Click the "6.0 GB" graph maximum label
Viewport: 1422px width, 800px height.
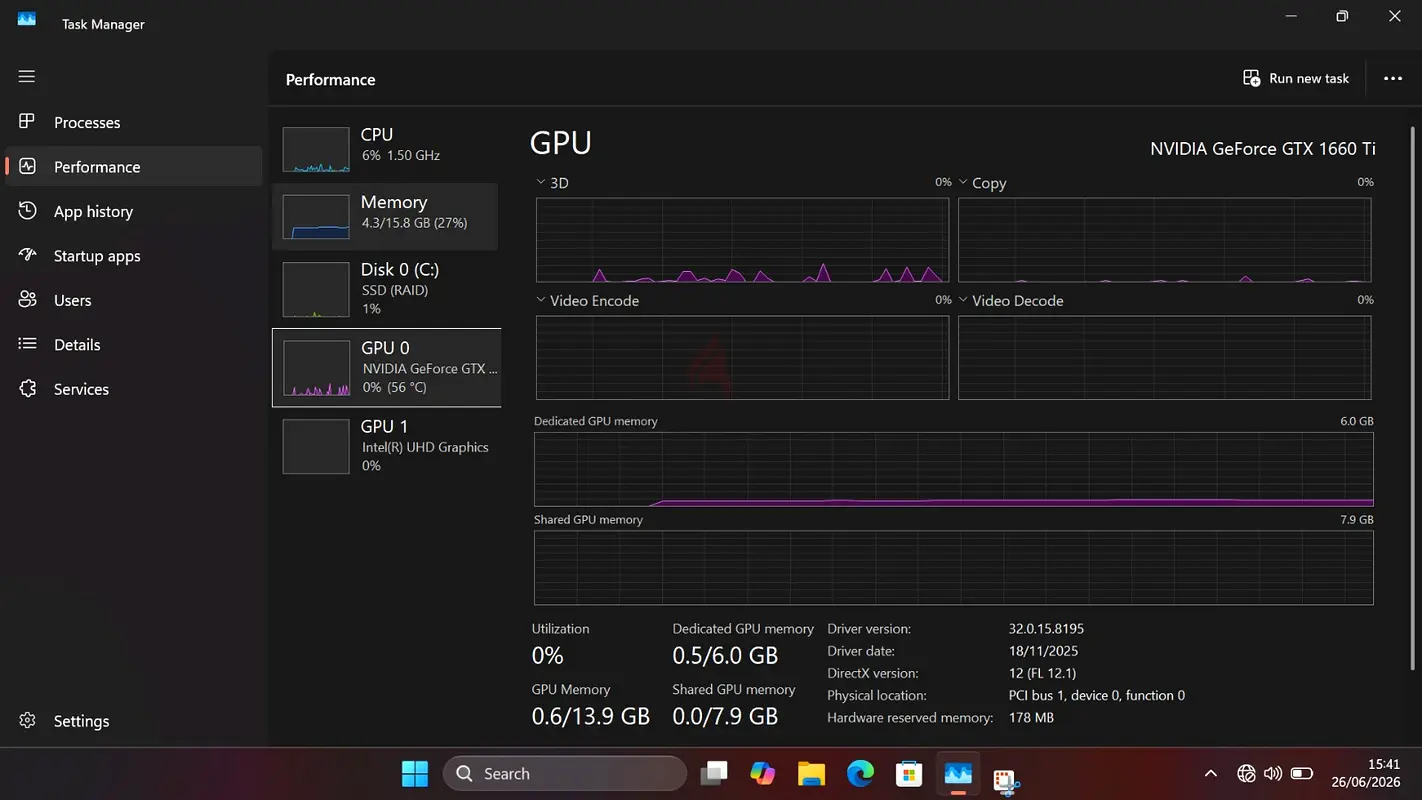[1357, 421]
